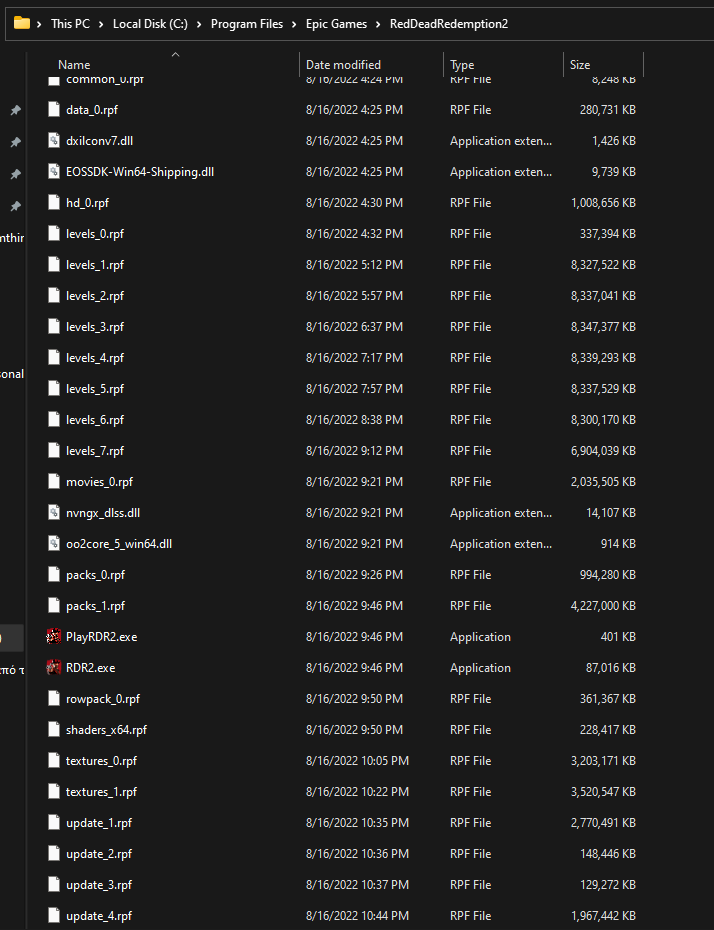Click the 6,904,039 KB size value
Image resolution: width=714 pixels, height=930 pixels.
[x=603, y=451]
